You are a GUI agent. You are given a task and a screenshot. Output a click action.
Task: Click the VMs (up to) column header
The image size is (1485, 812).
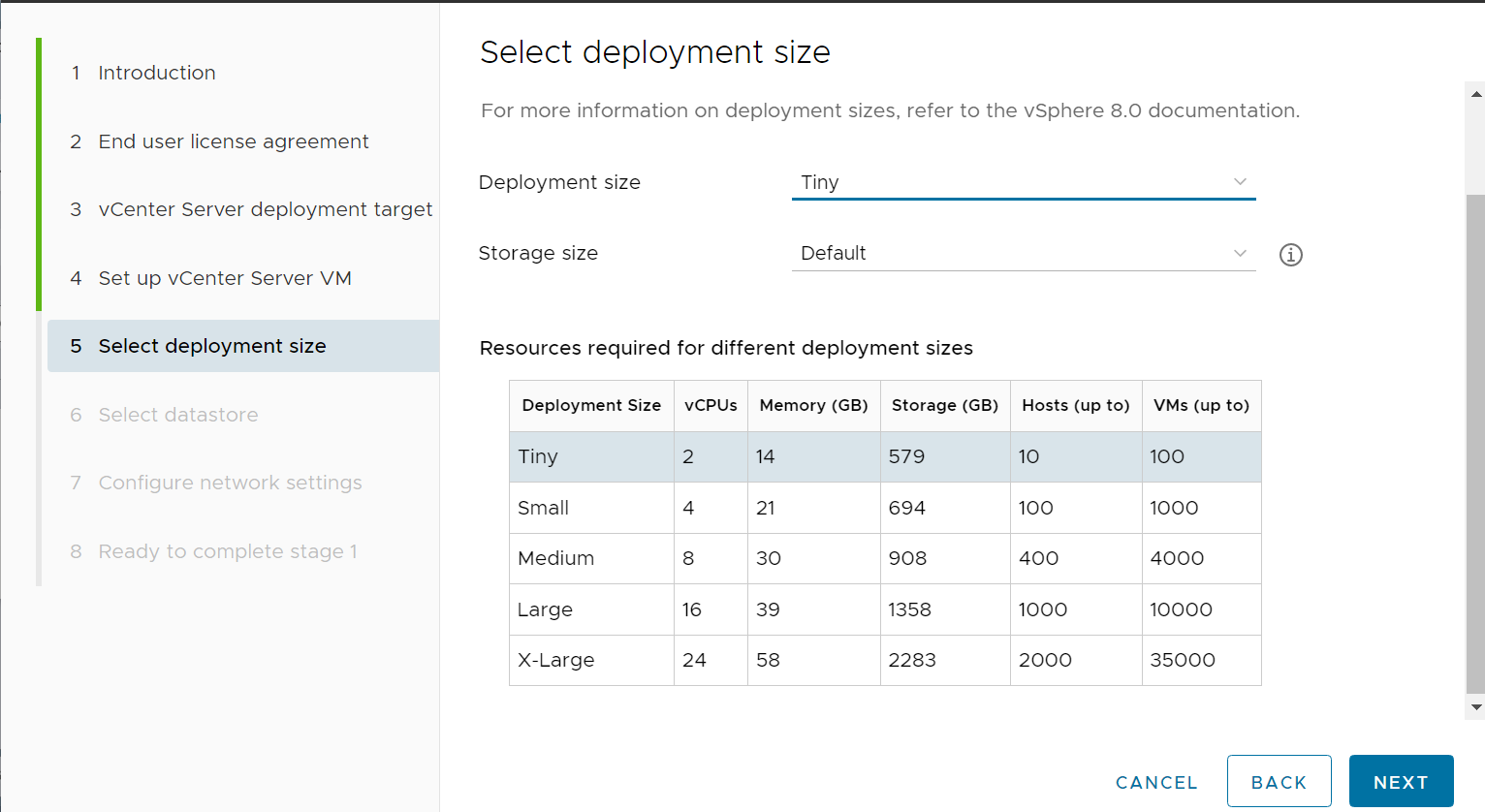click(x=1201, y=405)
